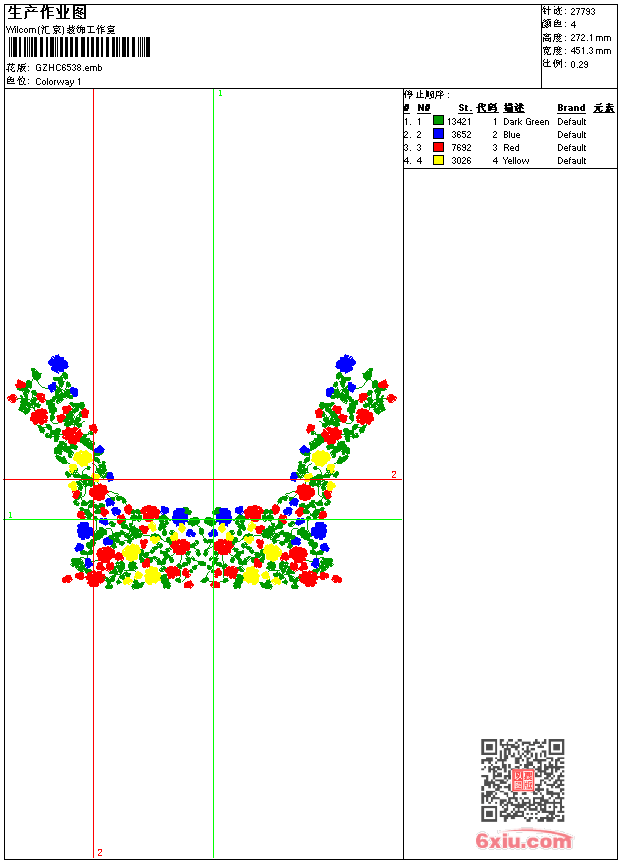Screen dimensions: 620x860
Task: Select the Yellow row description text
Action: 516,160
